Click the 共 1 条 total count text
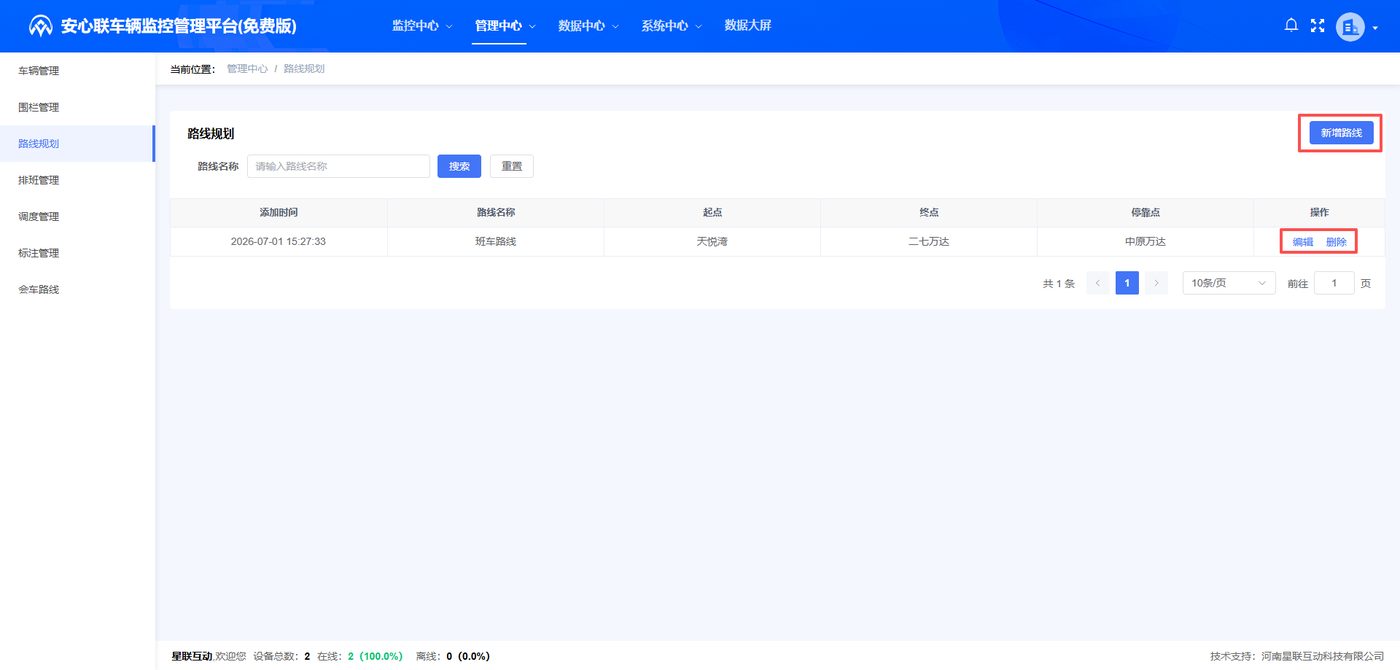 (x=1059, y=284)
